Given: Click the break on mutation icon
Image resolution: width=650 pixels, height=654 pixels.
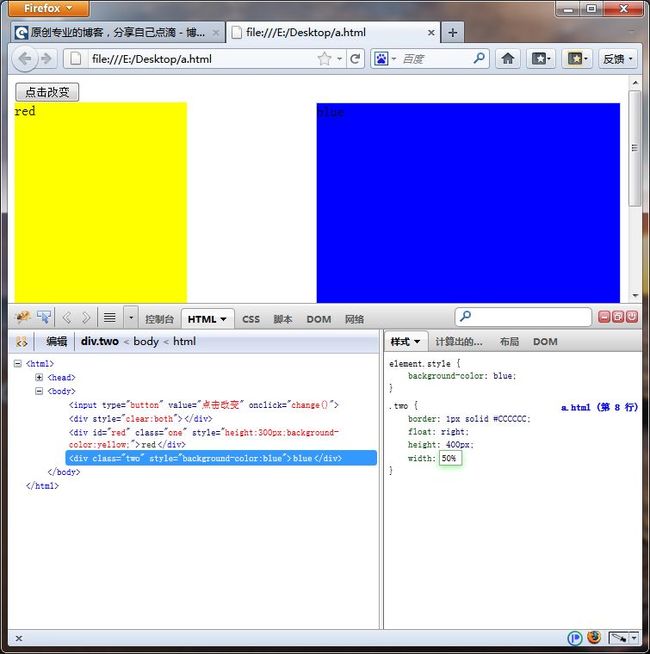Looking at the screenshot, I should click(22, 342).
